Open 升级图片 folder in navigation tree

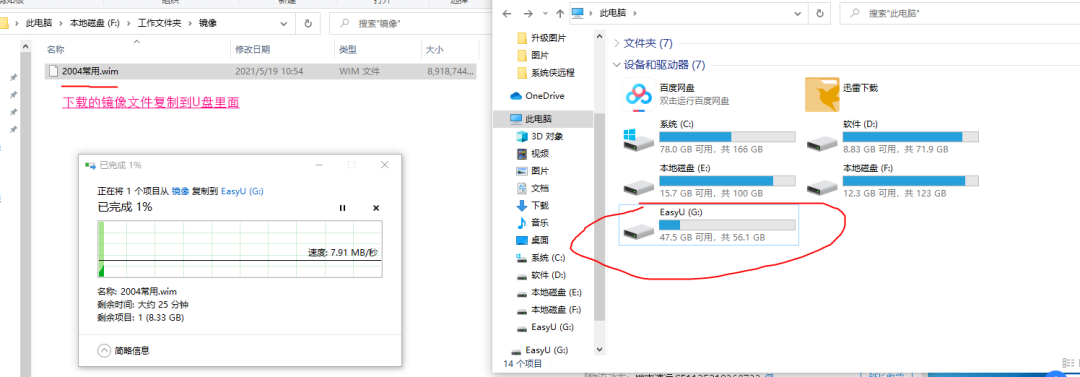(x=541, y=37)
